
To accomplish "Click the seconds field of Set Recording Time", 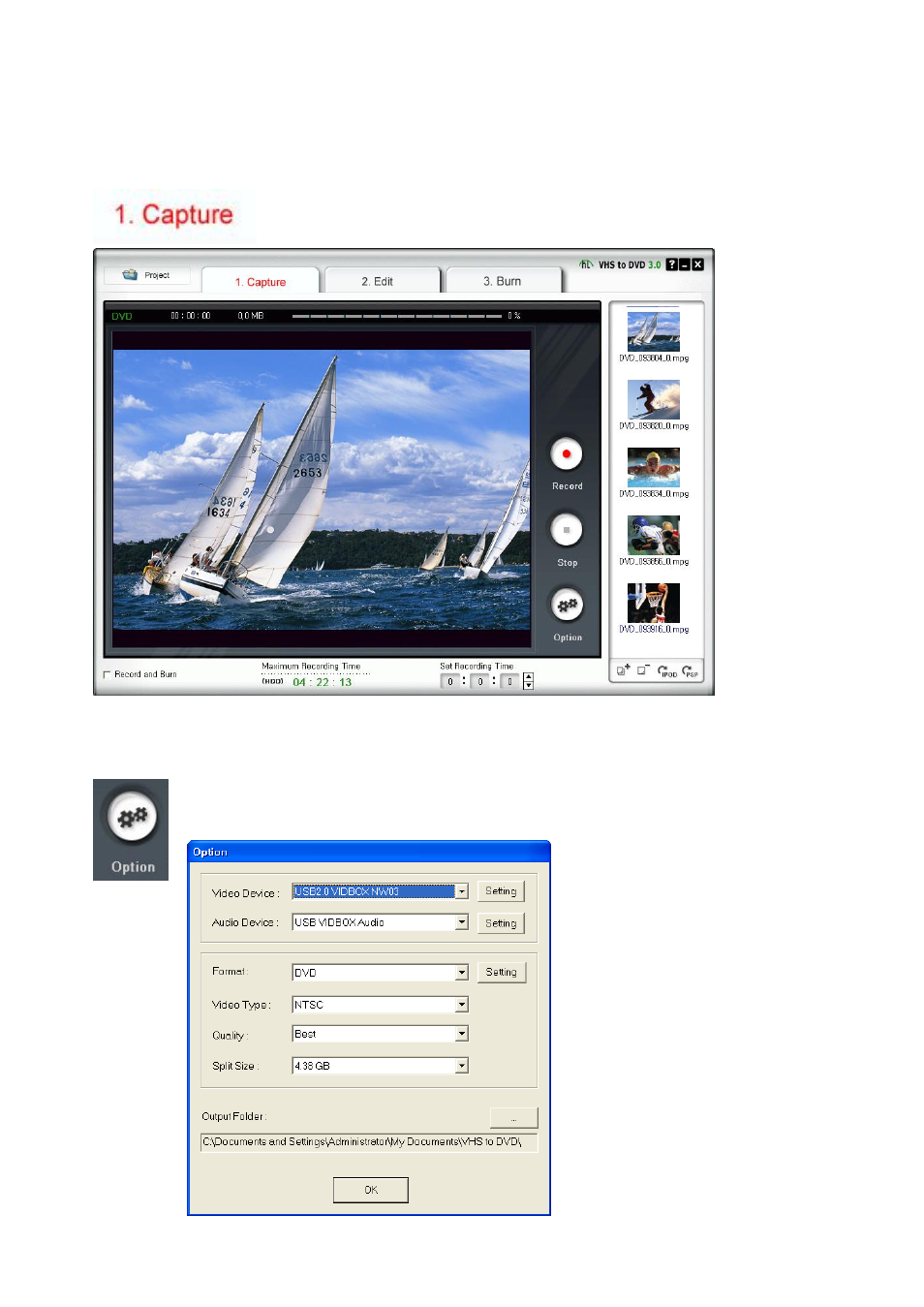I will coord(509,682).
